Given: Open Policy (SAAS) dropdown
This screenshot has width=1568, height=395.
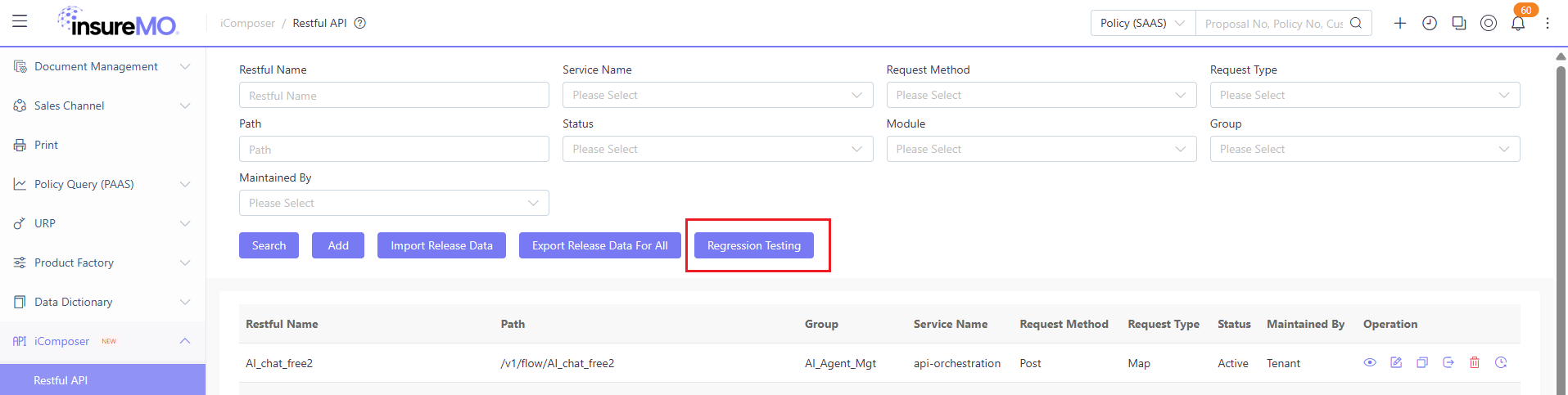Looking at the screenshot, I should [1143, 23].
